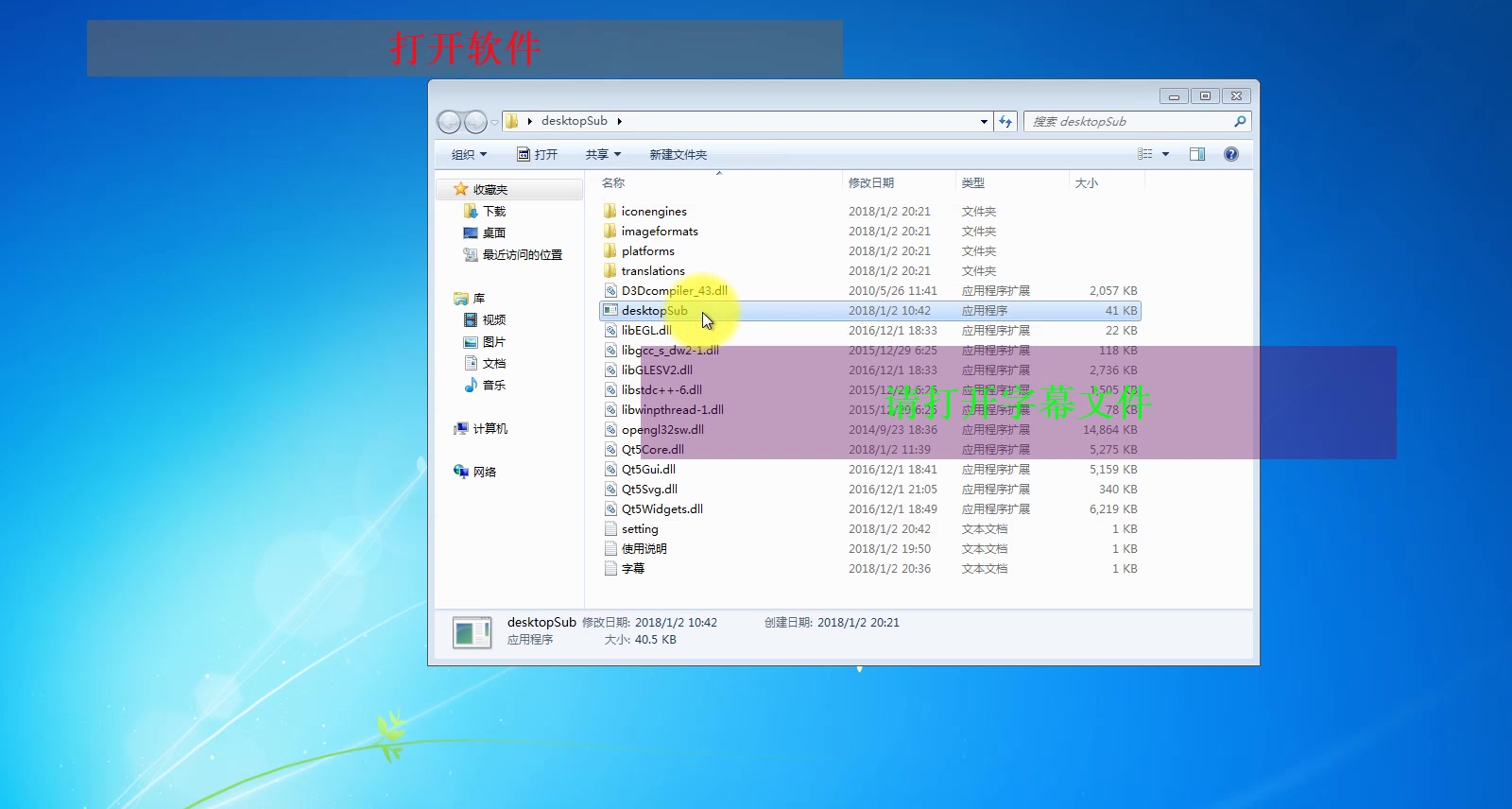
Task: Click the Qt5Widgets.dll file name
Action: click(x=662, y=508)
